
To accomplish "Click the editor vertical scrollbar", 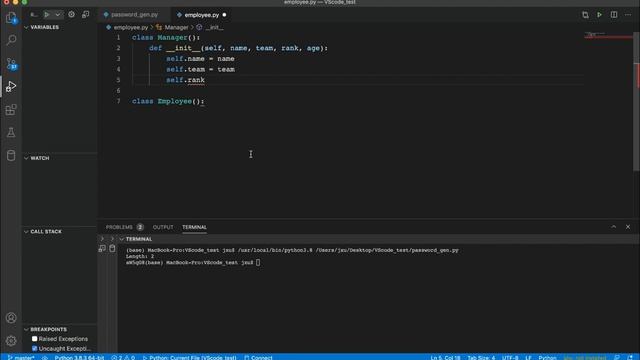I will pyautogui.click(x=636, y=101).
